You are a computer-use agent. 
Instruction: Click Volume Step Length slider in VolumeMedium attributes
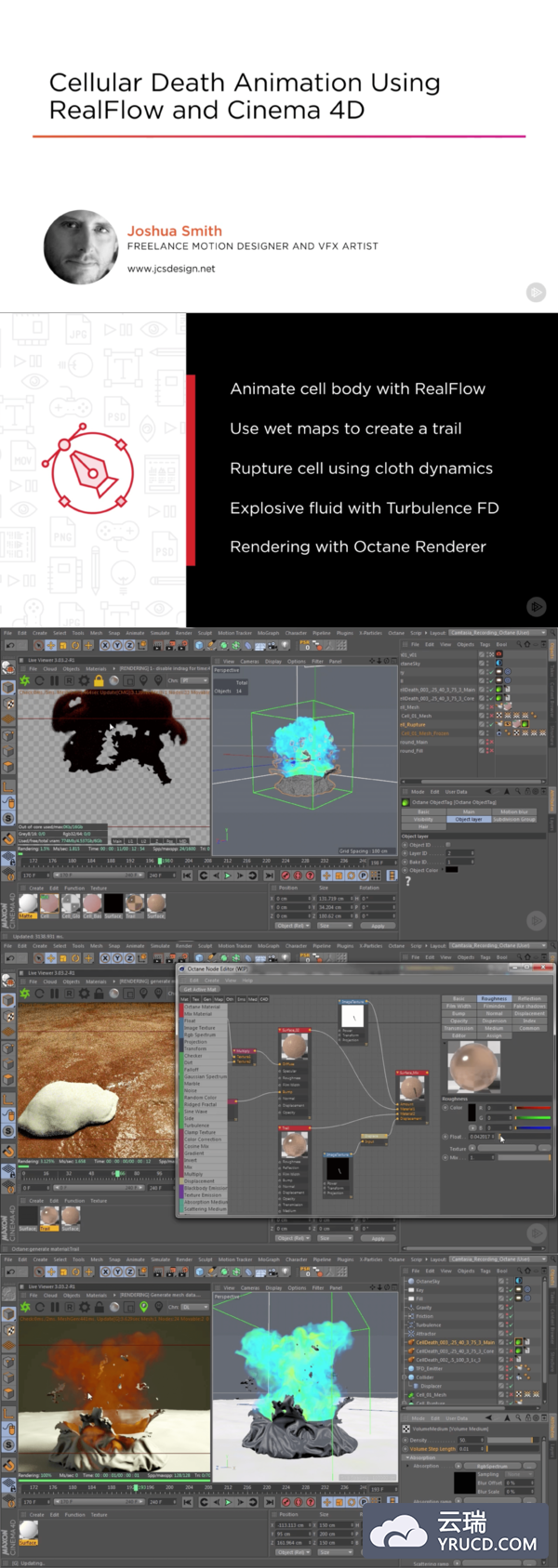(x=512, y=1448)
